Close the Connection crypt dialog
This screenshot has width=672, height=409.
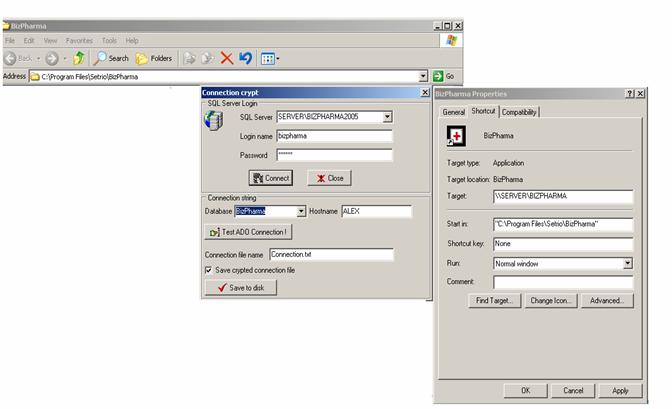[425, 92]
